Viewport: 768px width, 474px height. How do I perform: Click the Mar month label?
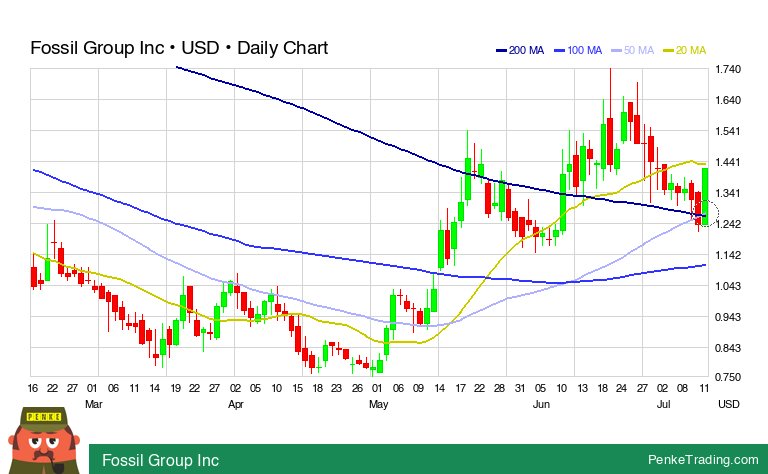(94, 404)
